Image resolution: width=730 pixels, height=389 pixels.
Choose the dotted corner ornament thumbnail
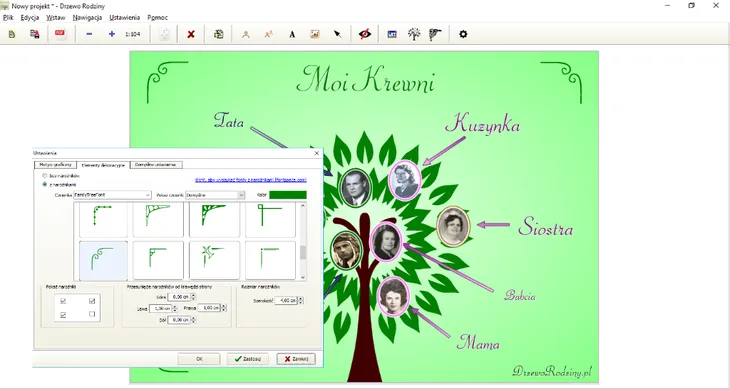point(103,220)
